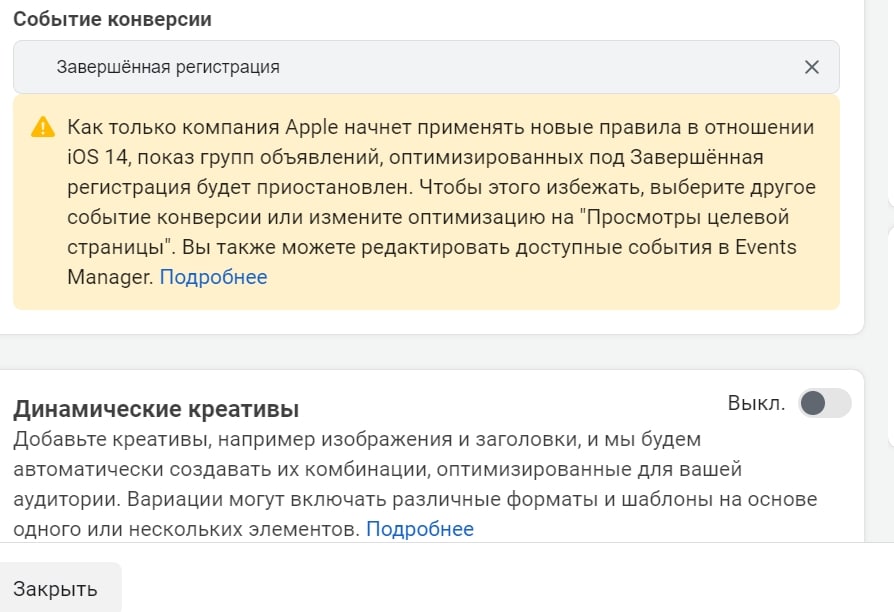Select the Событие конверсии heading
Image resolution: width=894 pixels, height=612 pixels.
[x=112, y=19]
